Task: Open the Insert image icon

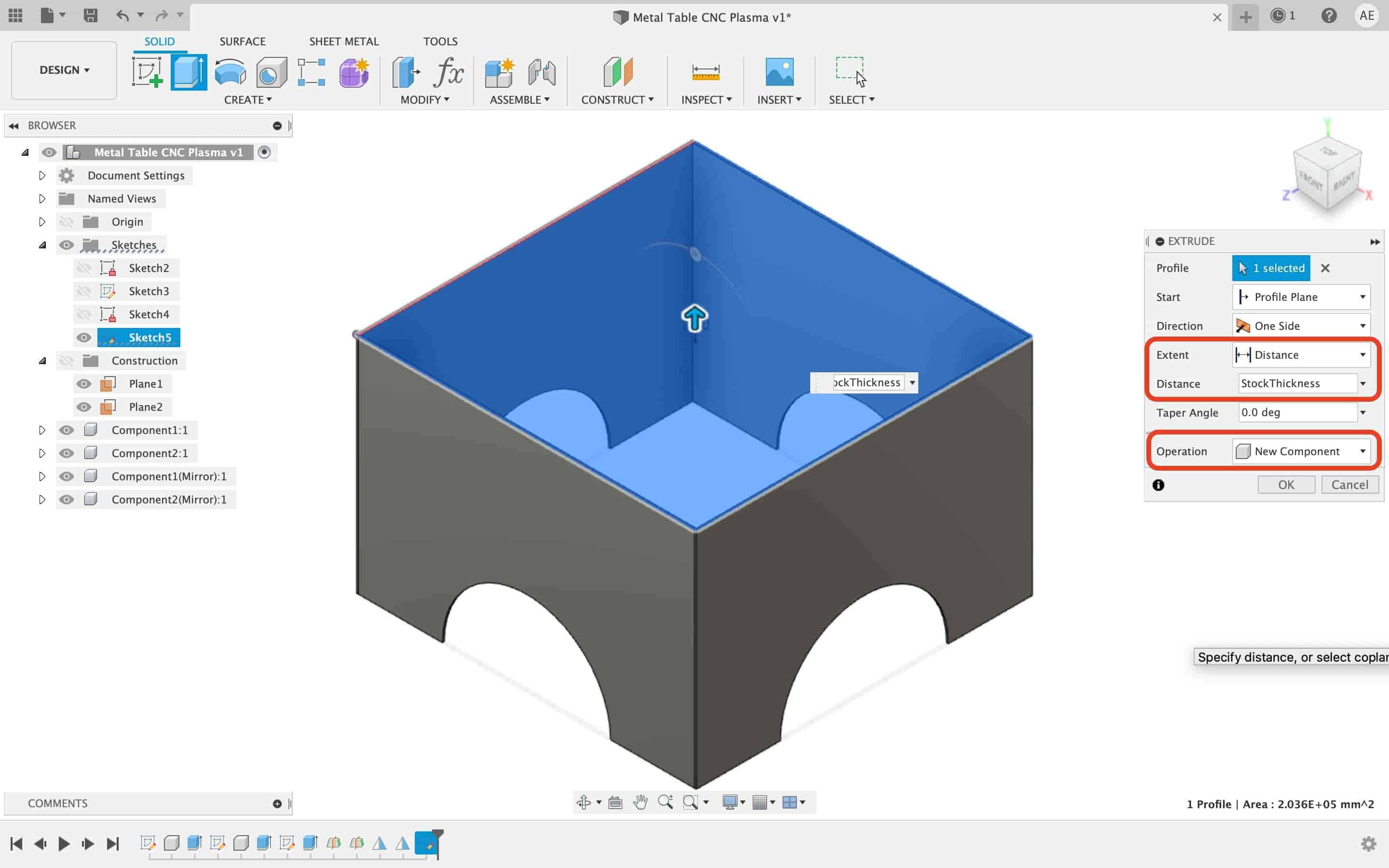Action: (779, 72)
